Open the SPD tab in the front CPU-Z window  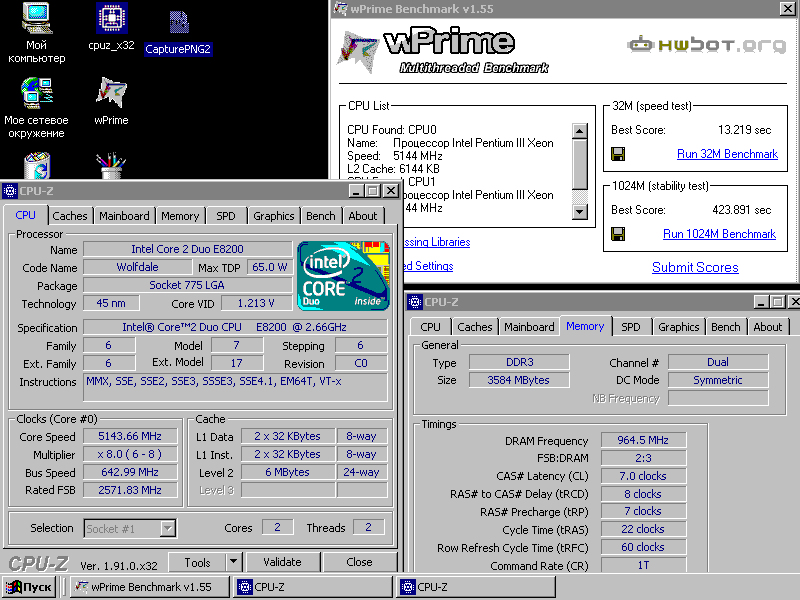(x=226, y=216)
